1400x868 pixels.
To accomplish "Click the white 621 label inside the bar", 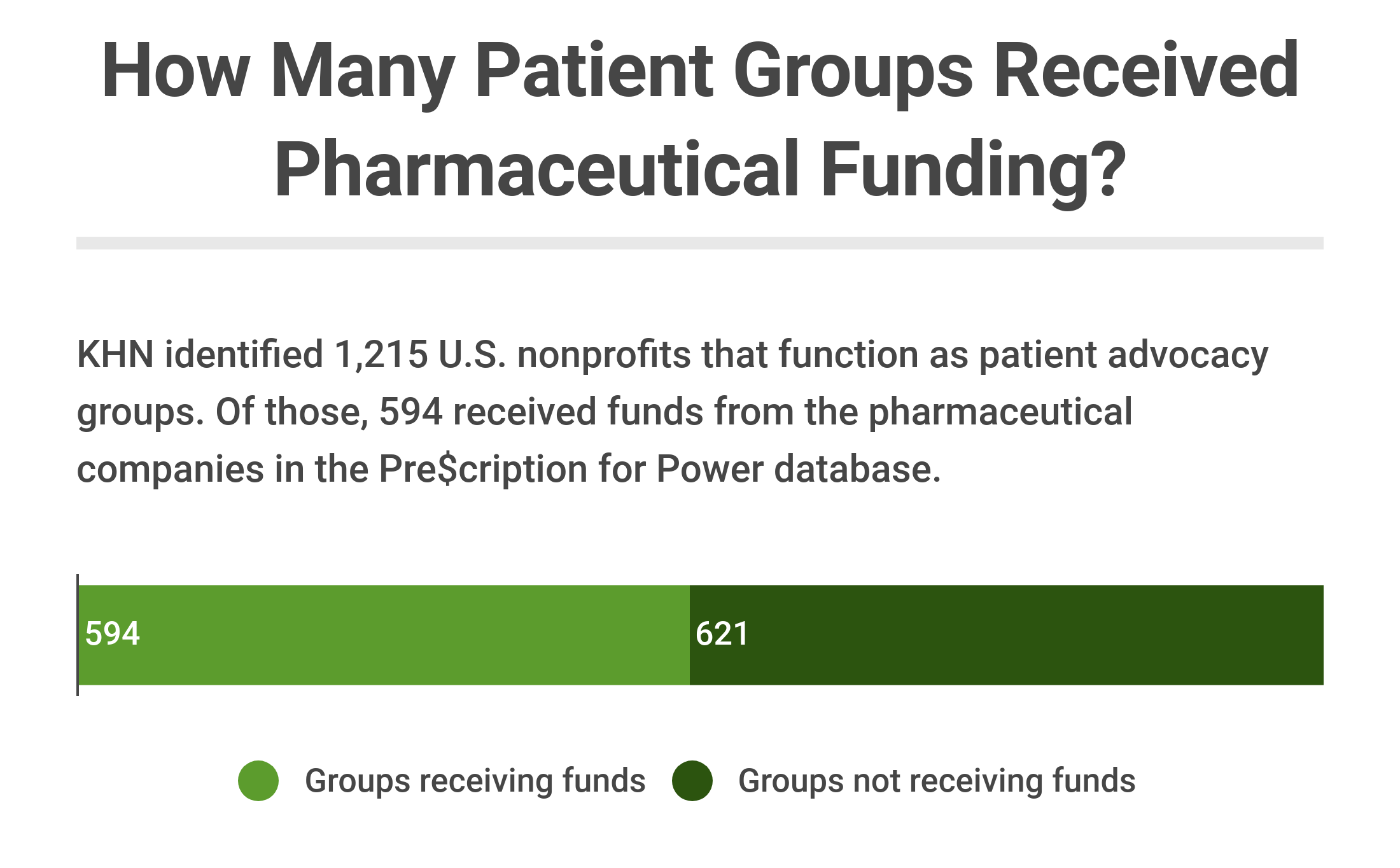I will (x=722, y=634).
